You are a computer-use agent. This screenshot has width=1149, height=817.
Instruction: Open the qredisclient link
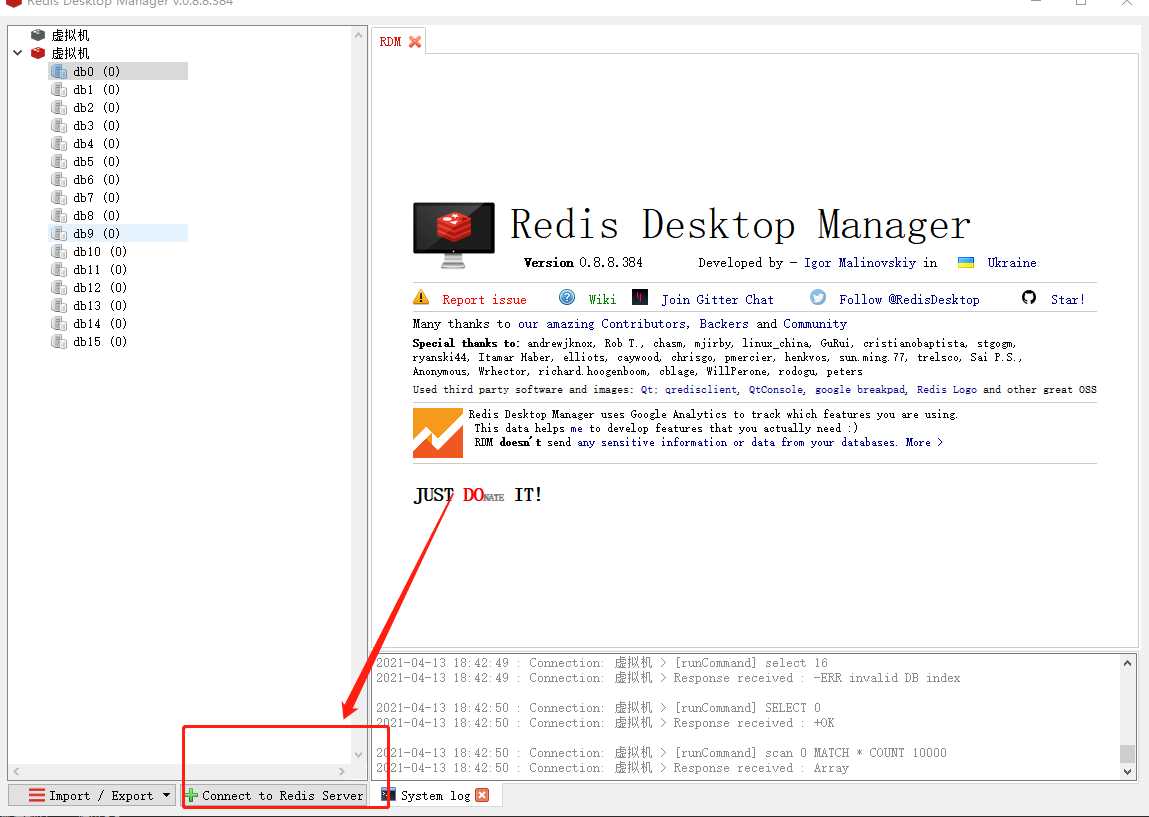tap(701, 390)
